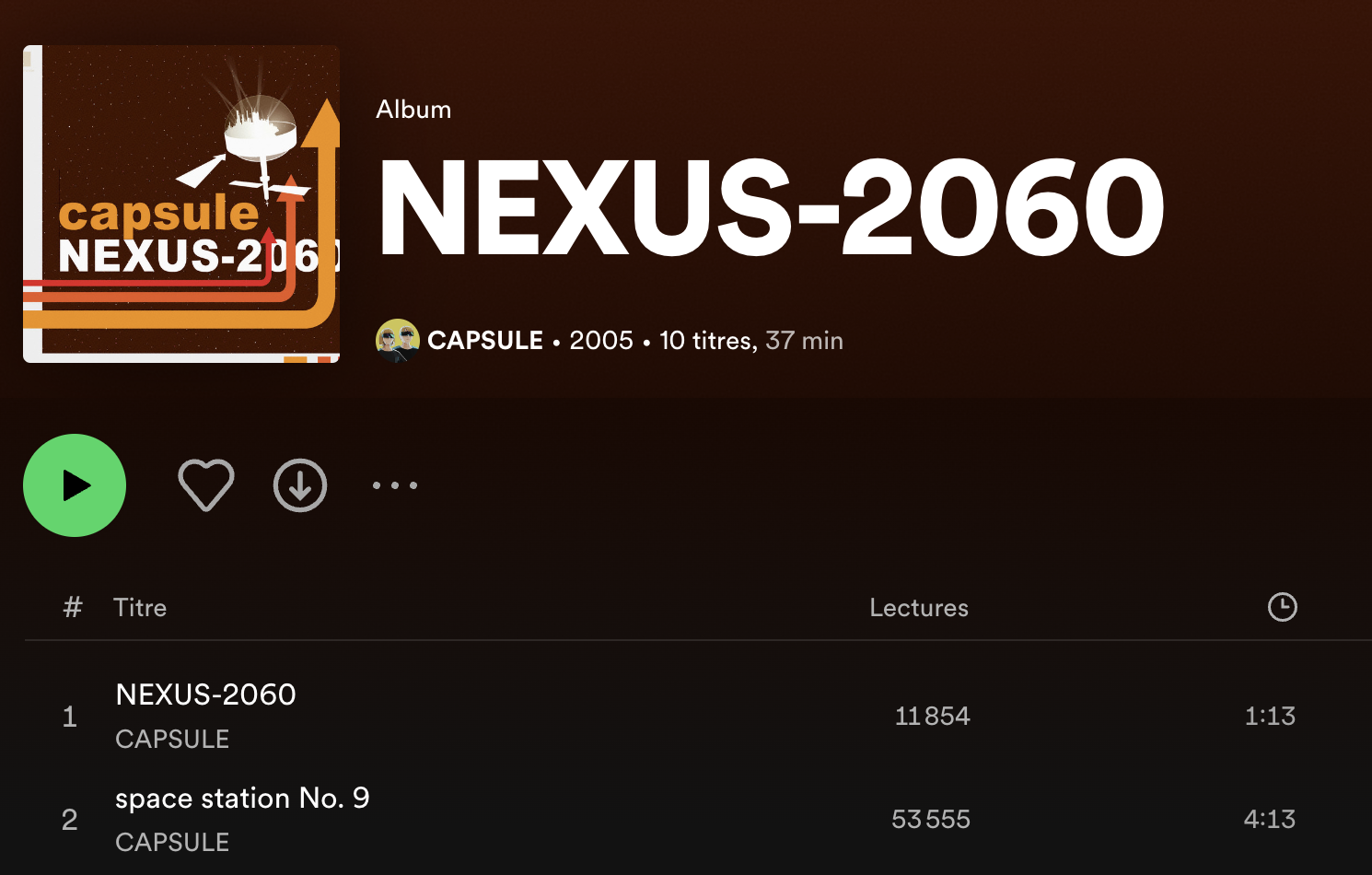The width and height of the screenshot is (1372, 875).
Task: Open the NEXUS-2060 album cover art
Action: click(181, 204)
